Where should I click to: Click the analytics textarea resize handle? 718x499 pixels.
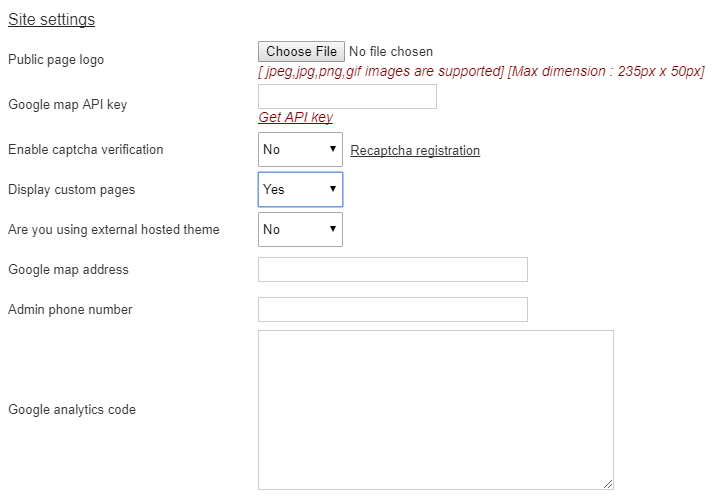[608, 484]
